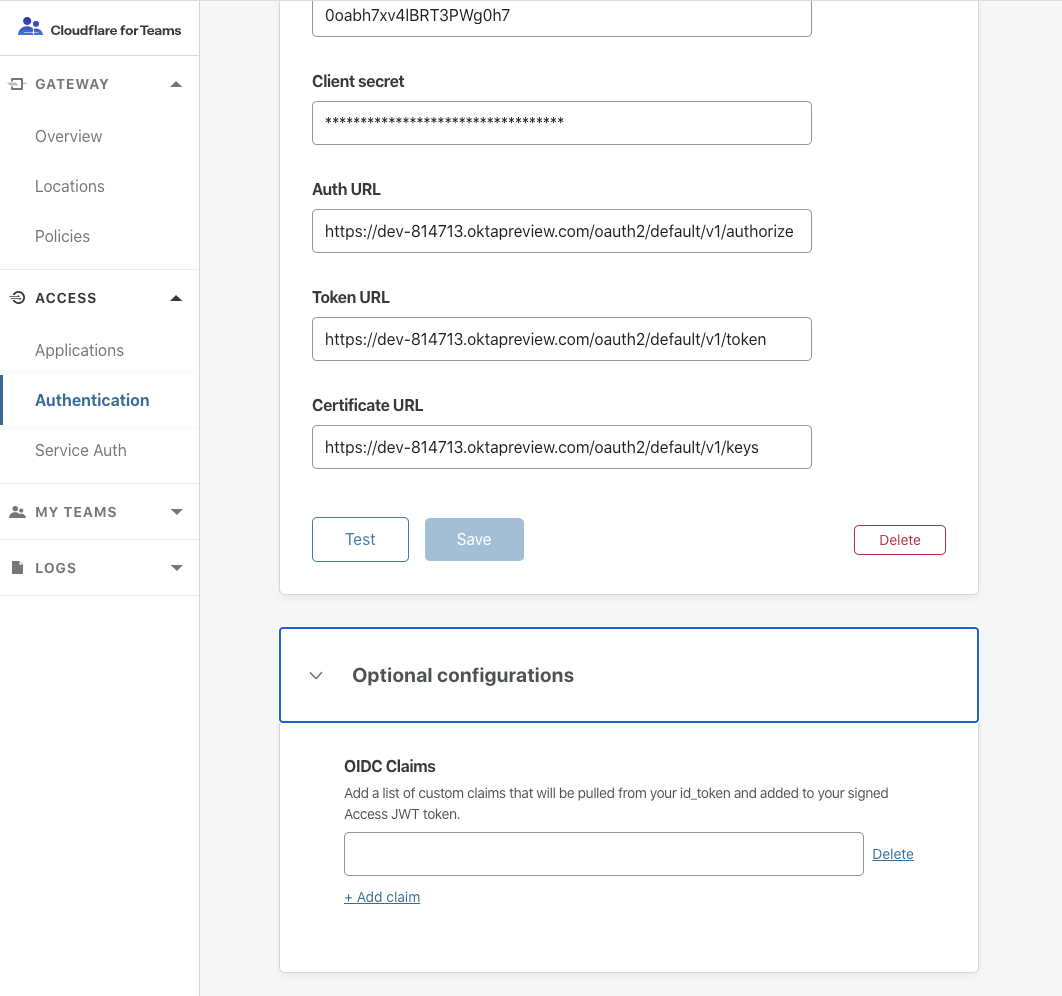Collapse the Access sidebar section
The height and width of the screenshot is (996, 1062).
(x=177, y=298)
